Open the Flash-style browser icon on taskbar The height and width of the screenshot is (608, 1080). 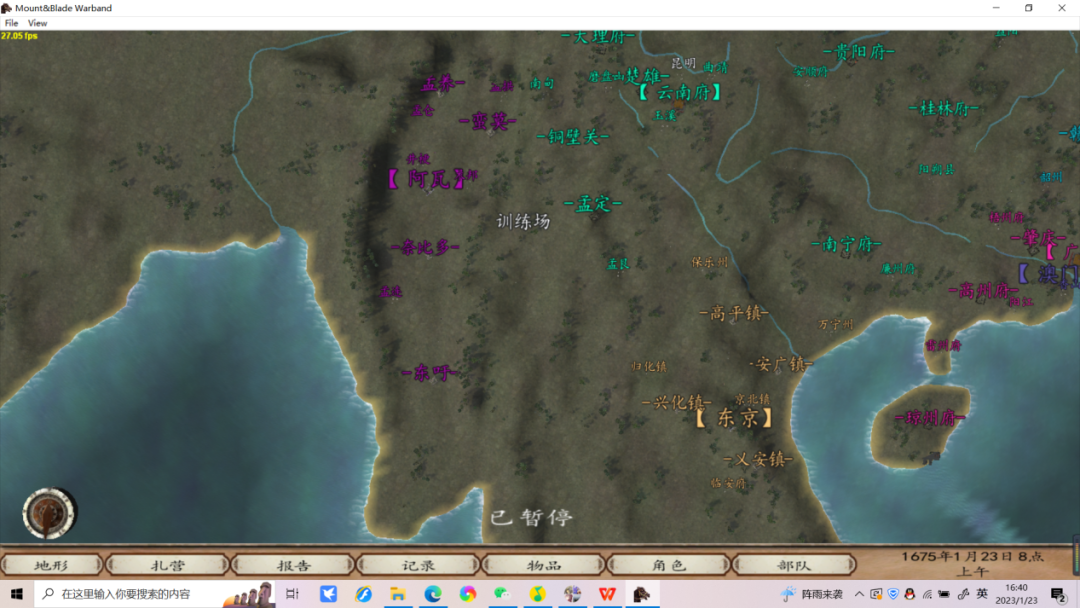pos(363,594)
